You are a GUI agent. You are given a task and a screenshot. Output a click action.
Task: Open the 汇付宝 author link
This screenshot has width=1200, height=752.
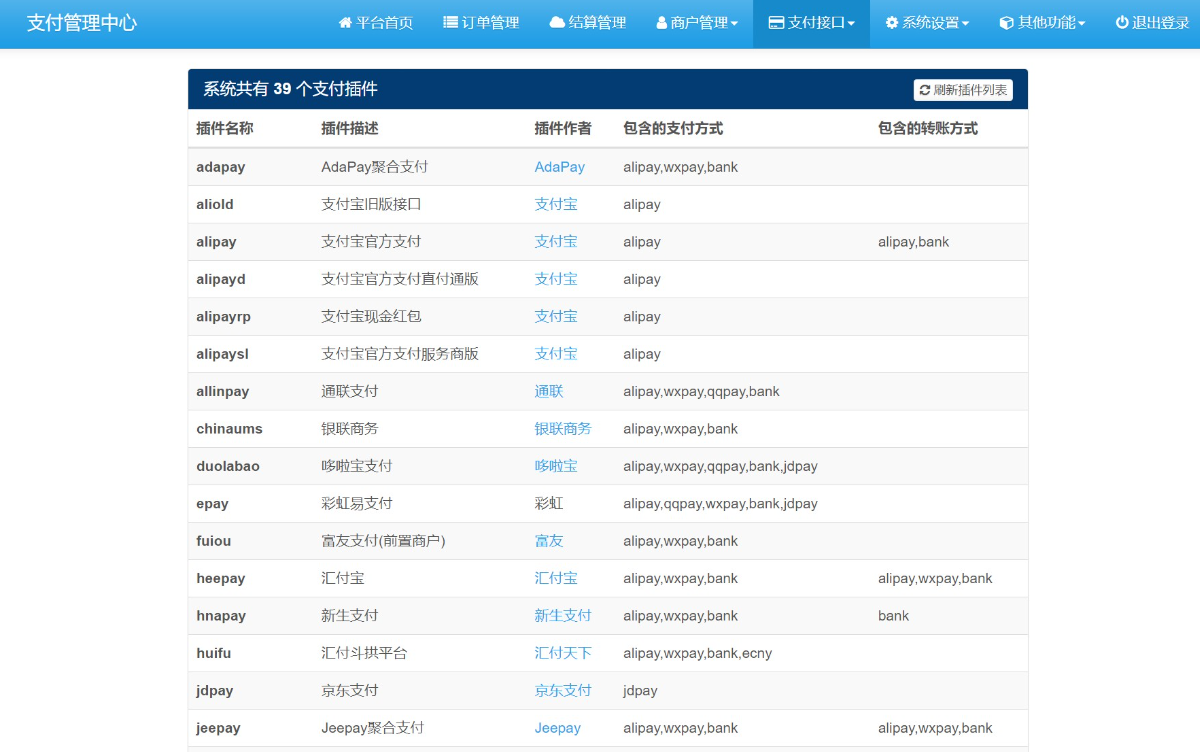pyautogui.click(x=556, y=578)
